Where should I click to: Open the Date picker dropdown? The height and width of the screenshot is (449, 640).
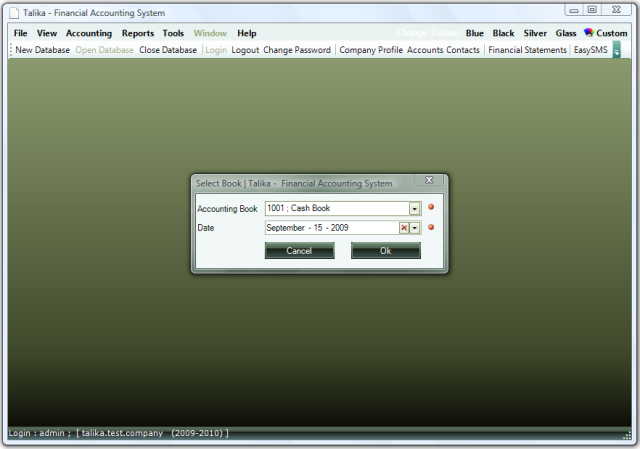click(x=415, y=228)
